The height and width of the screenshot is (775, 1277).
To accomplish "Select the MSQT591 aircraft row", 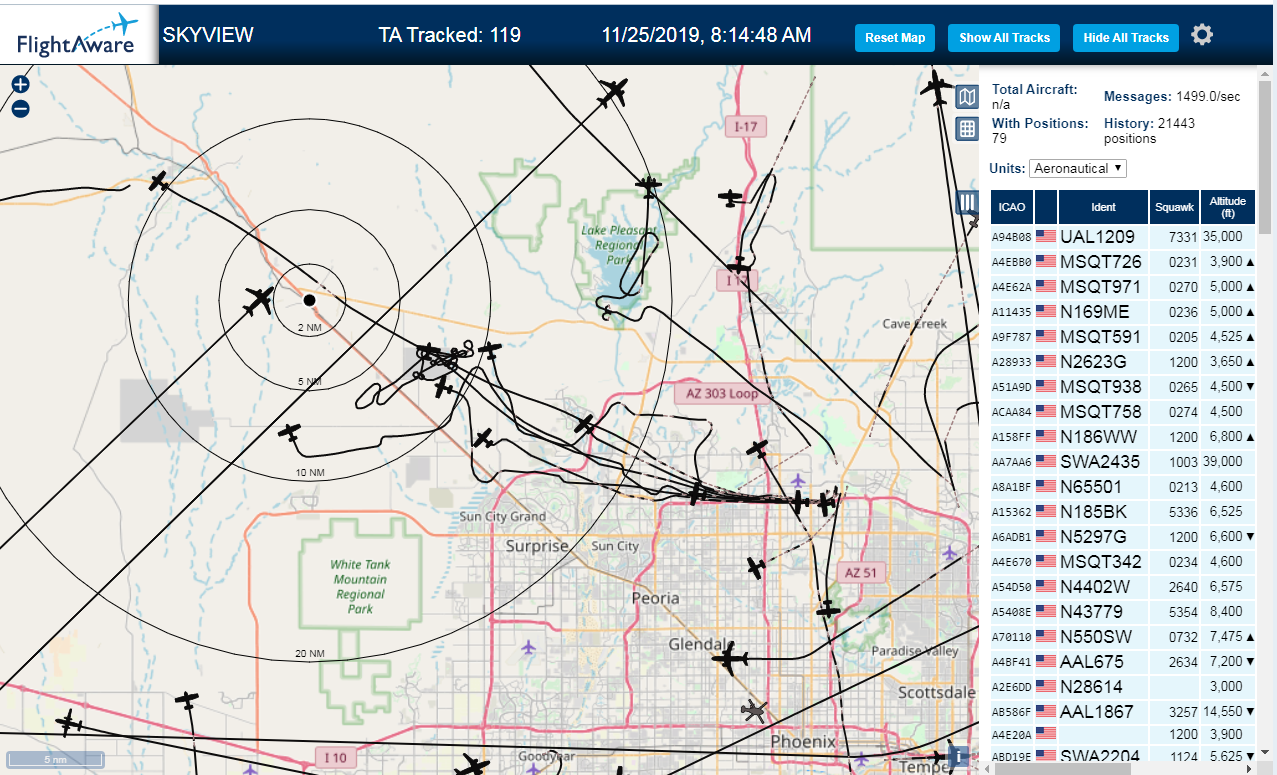I will pos(1123,337).
